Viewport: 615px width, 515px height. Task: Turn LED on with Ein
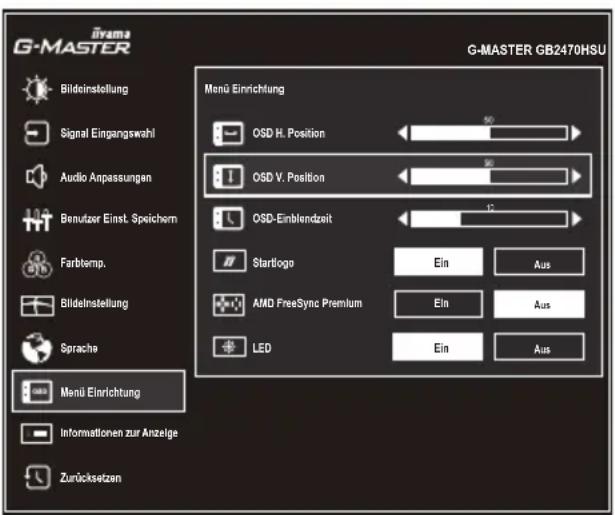[x=438, y=347]
